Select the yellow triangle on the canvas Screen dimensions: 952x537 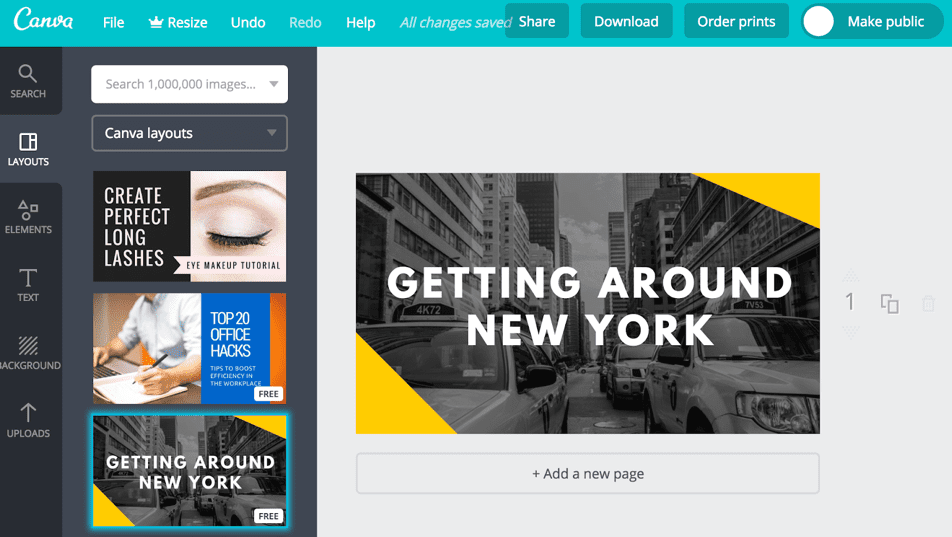390,395
